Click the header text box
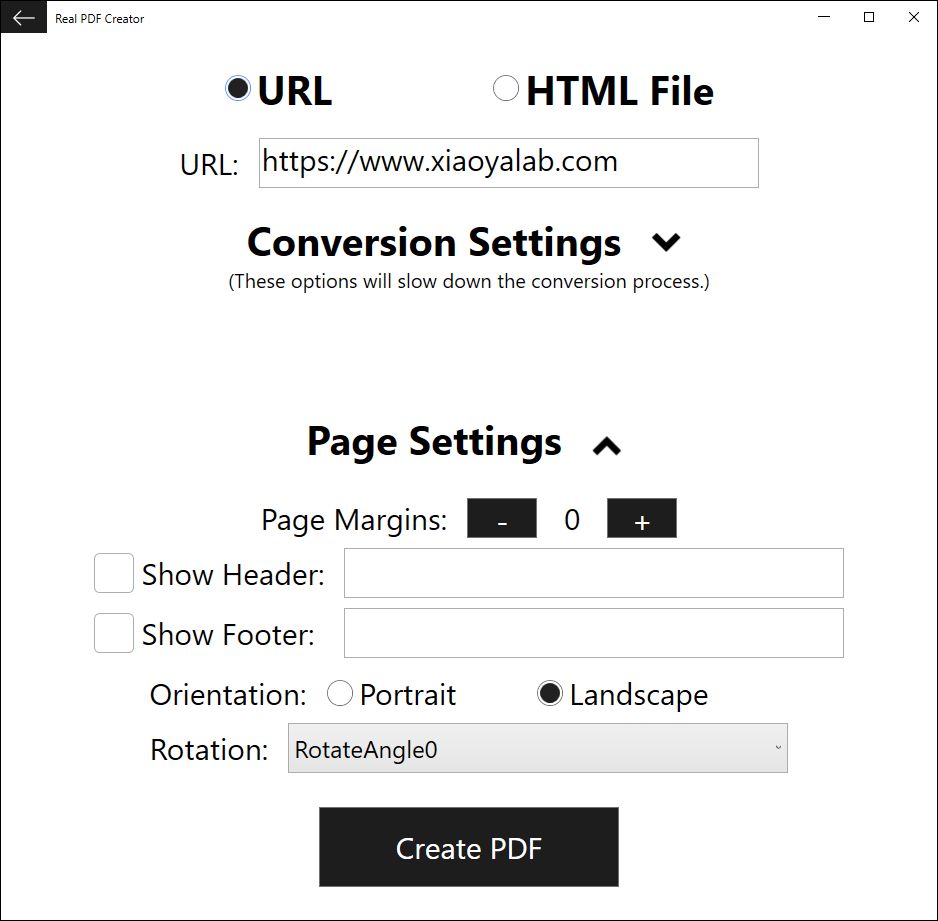Screen dimensions: 938x921 (593, 573)
